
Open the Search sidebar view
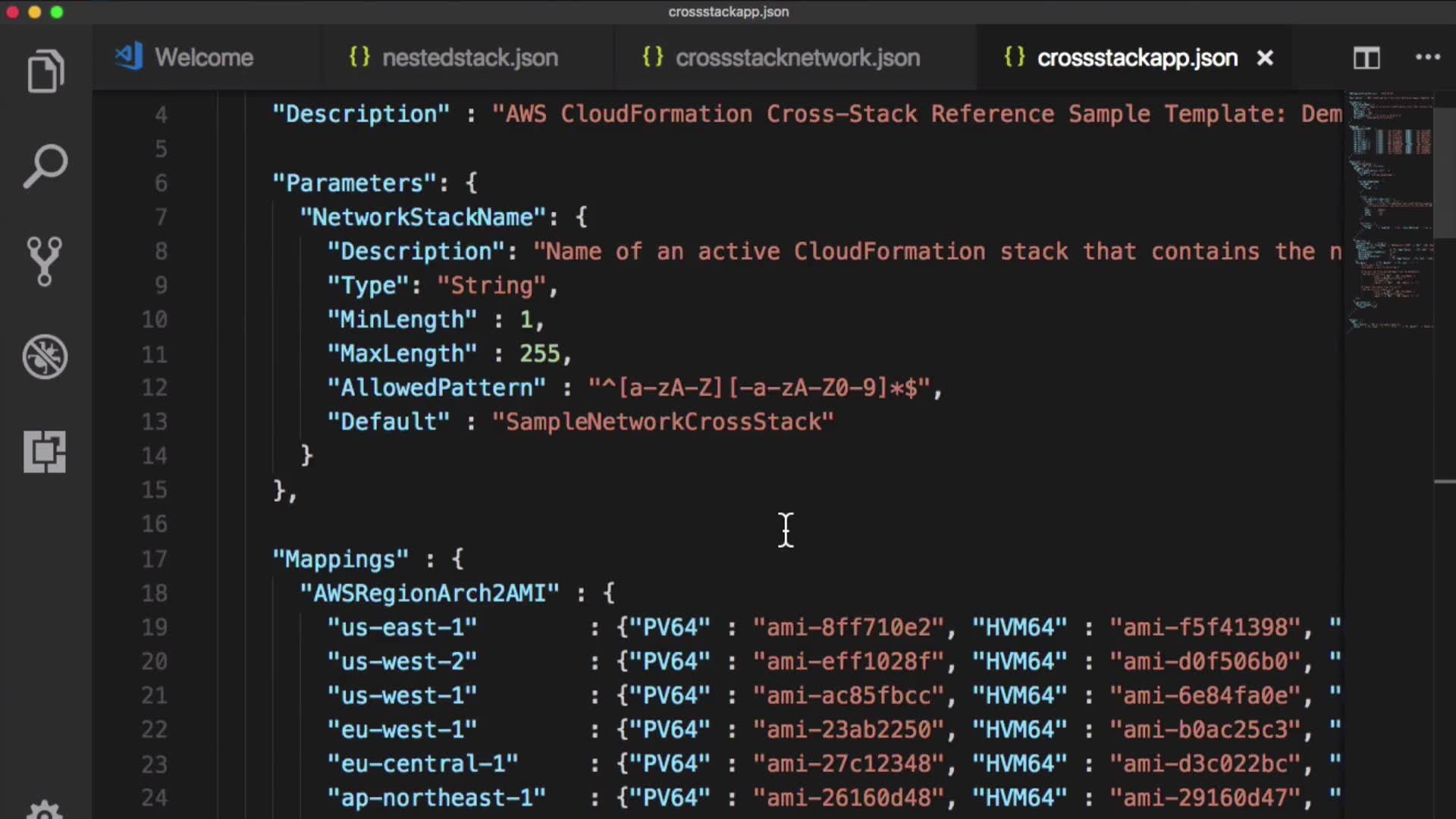[x=45, y=166]
